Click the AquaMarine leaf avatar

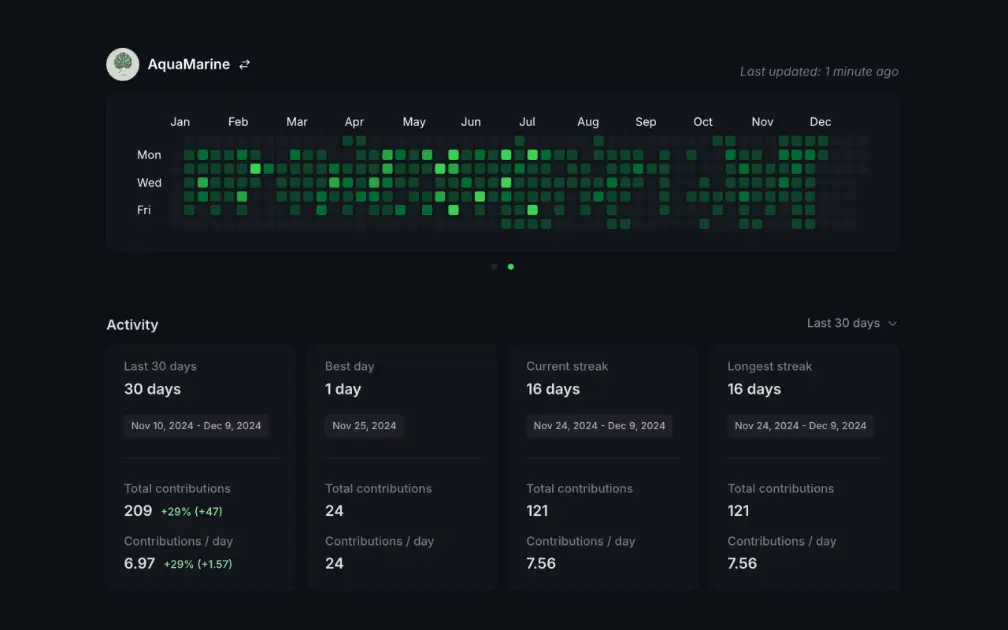pos(122,63)
